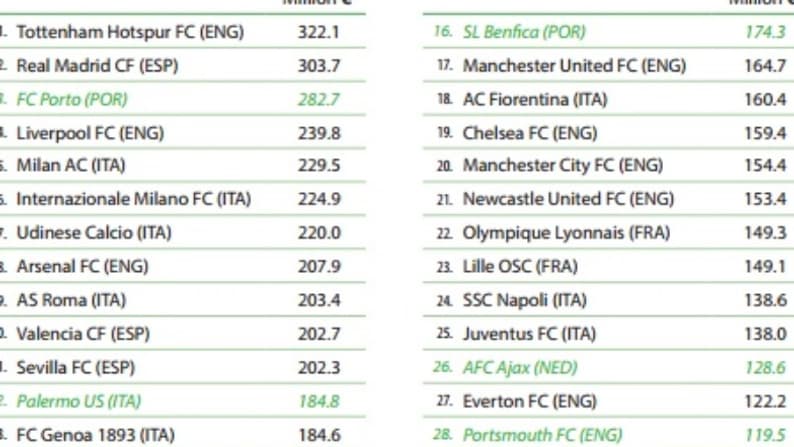Click Palermo US (ITA) green entry
Image resolution: width=794 pixels, height=447 pixels.
[x=78, y=401]
